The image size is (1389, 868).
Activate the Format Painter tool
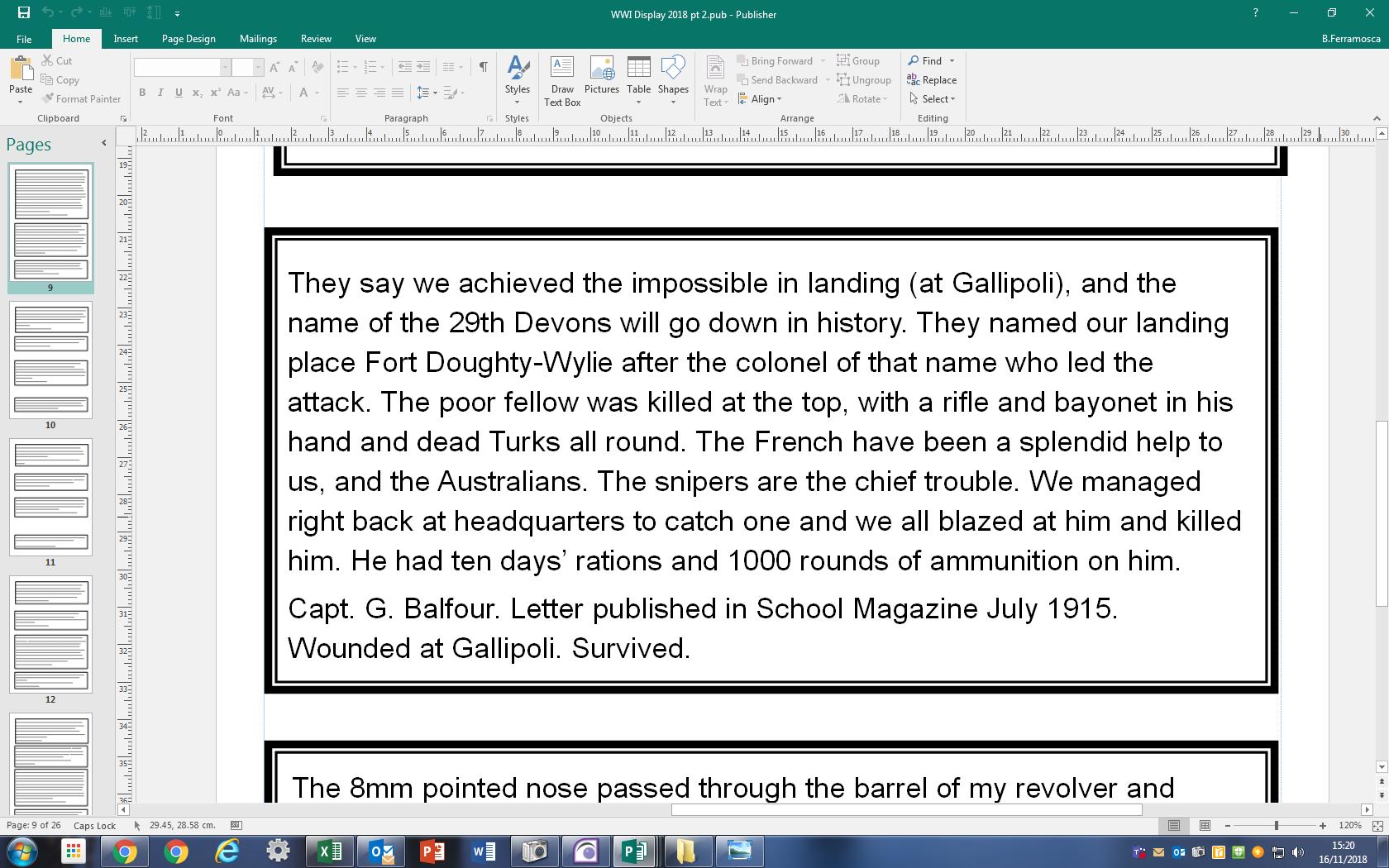pyautogui.click(x=81, y=99)
